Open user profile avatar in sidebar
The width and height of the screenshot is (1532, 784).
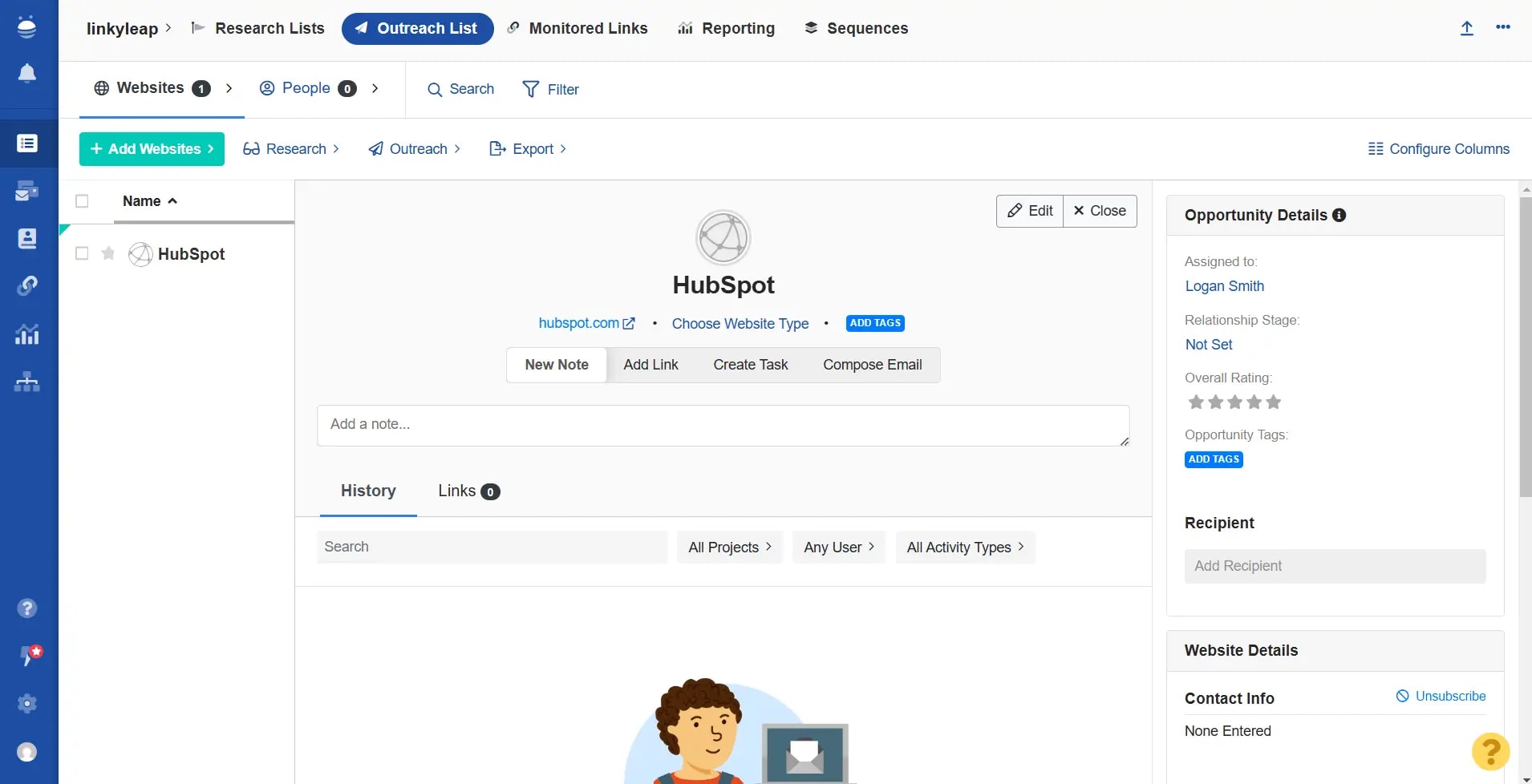(x=26, y=752)
